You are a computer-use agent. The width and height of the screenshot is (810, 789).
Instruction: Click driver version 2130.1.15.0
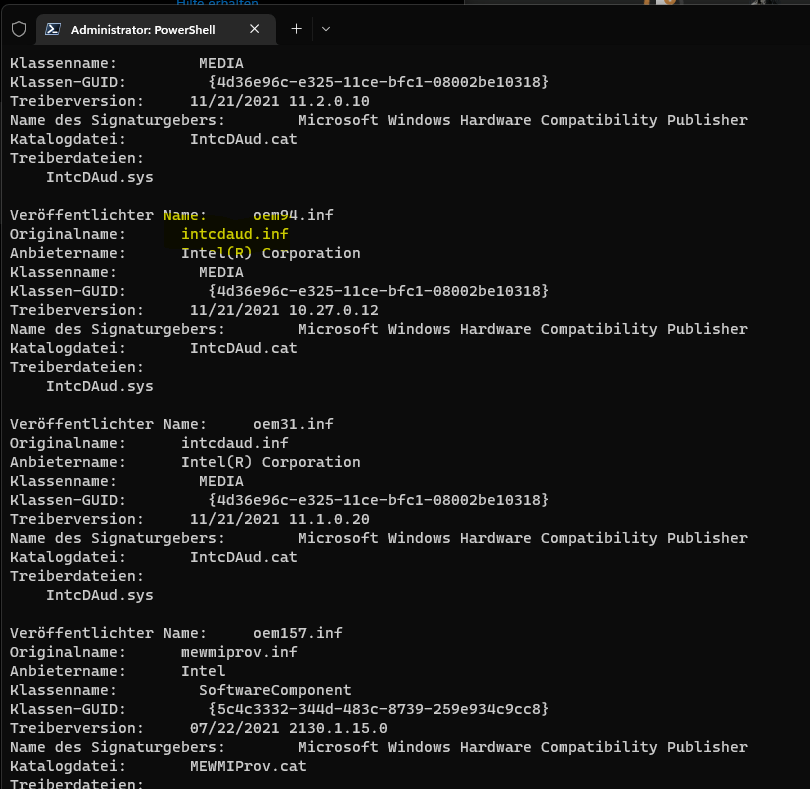(x=338, y=728)
